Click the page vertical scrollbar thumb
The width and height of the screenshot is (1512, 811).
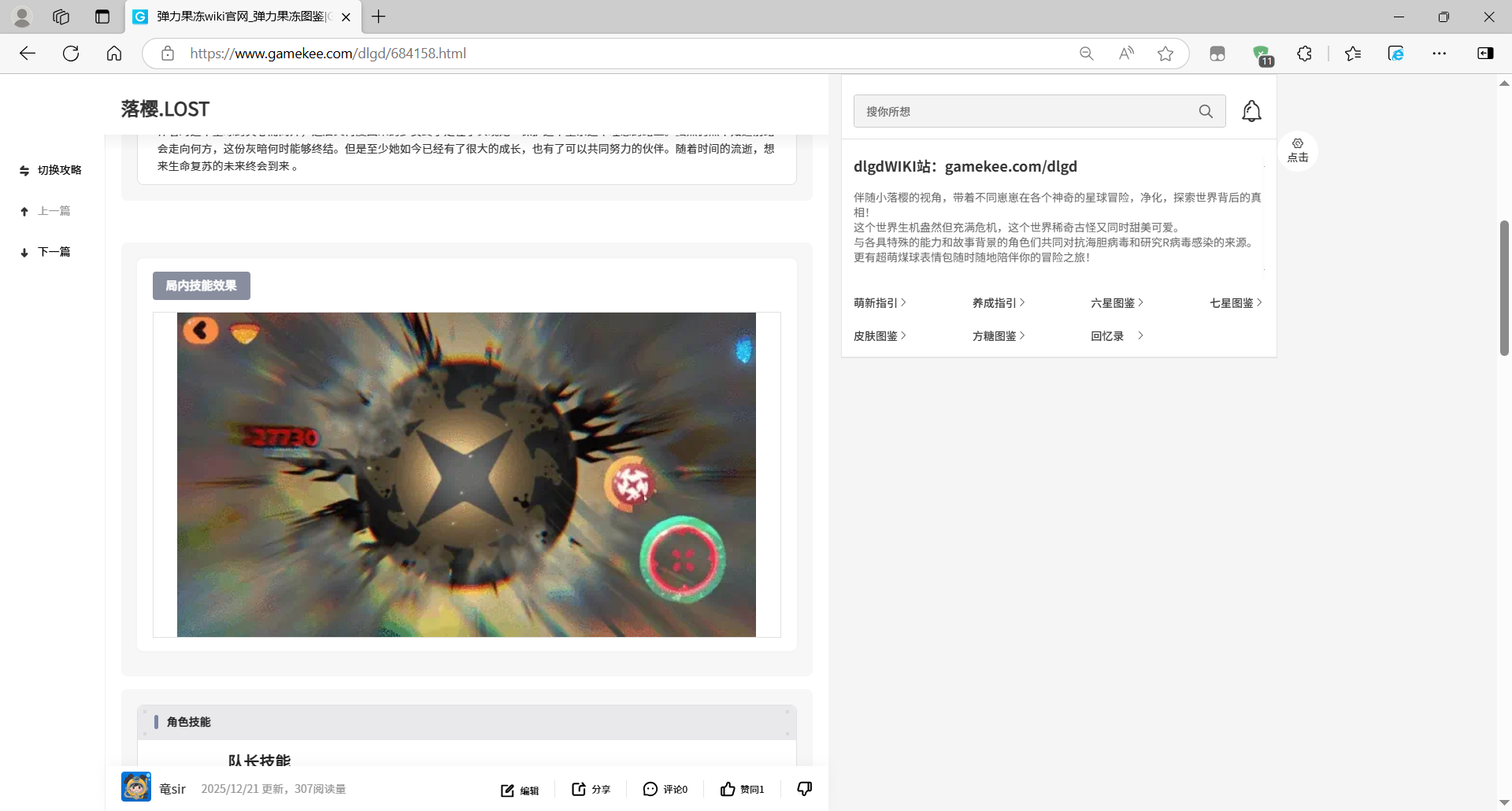click(x=1504, y=287)
